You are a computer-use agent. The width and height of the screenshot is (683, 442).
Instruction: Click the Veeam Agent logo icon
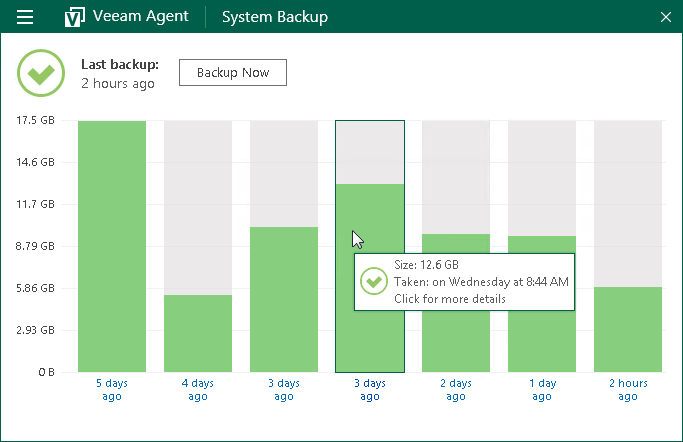tap(74, 17)
